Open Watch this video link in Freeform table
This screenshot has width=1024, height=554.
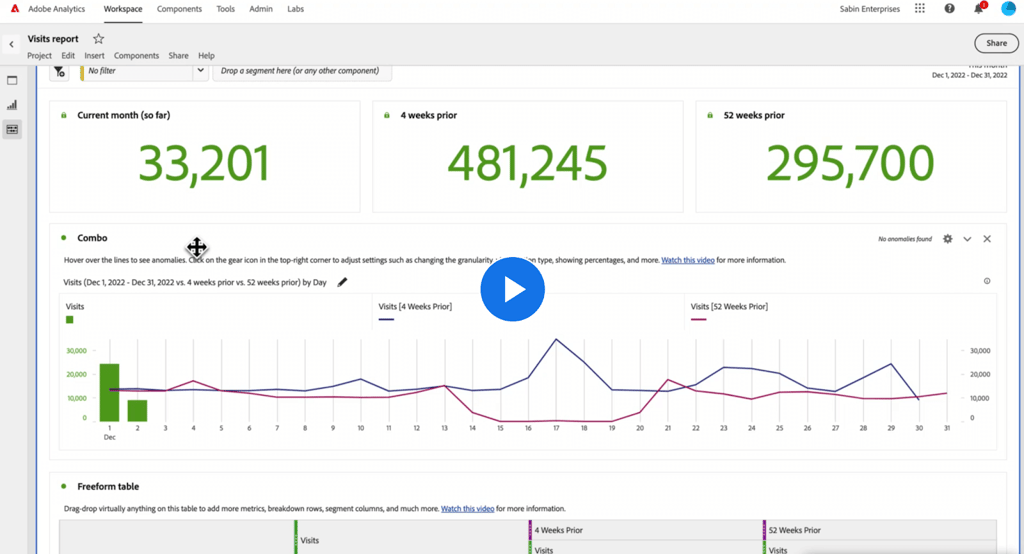468,508
